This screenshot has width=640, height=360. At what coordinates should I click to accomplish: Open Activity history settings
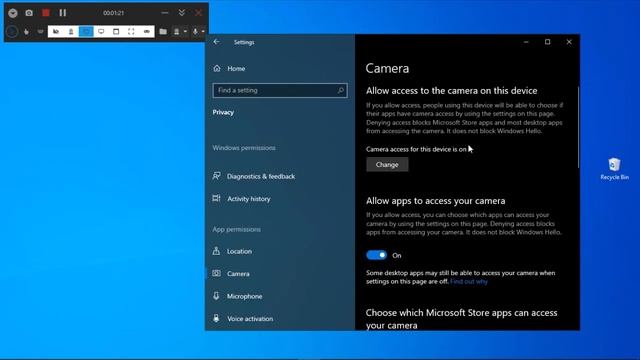241,199
